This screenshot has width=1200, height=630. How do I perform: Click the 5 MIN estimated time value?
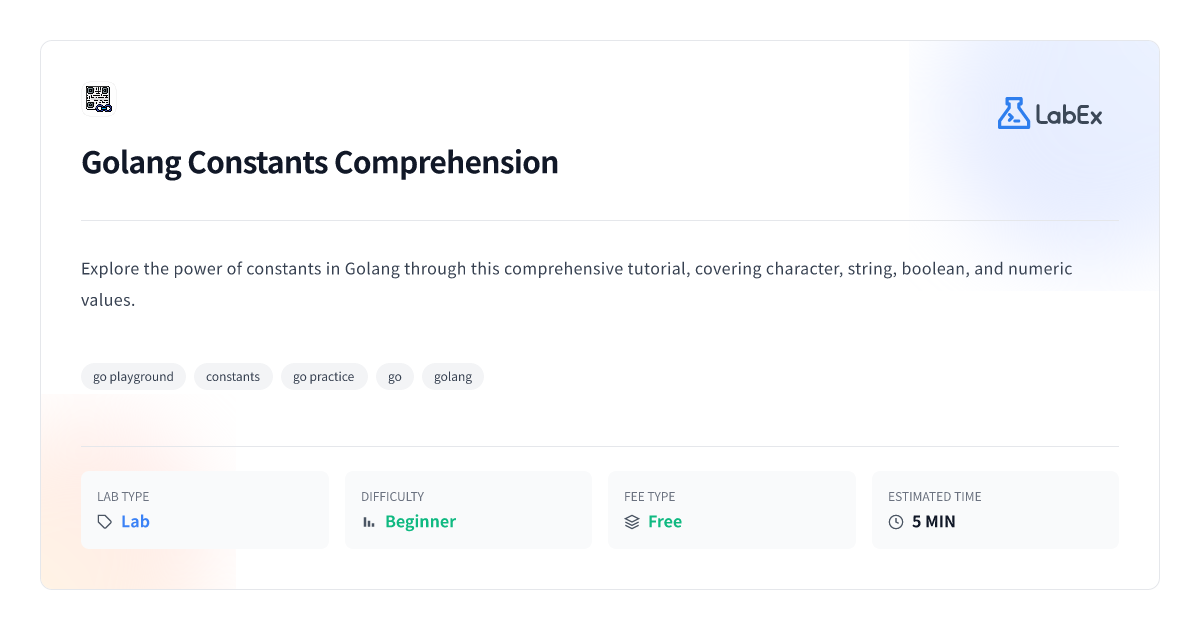[934, 522]
